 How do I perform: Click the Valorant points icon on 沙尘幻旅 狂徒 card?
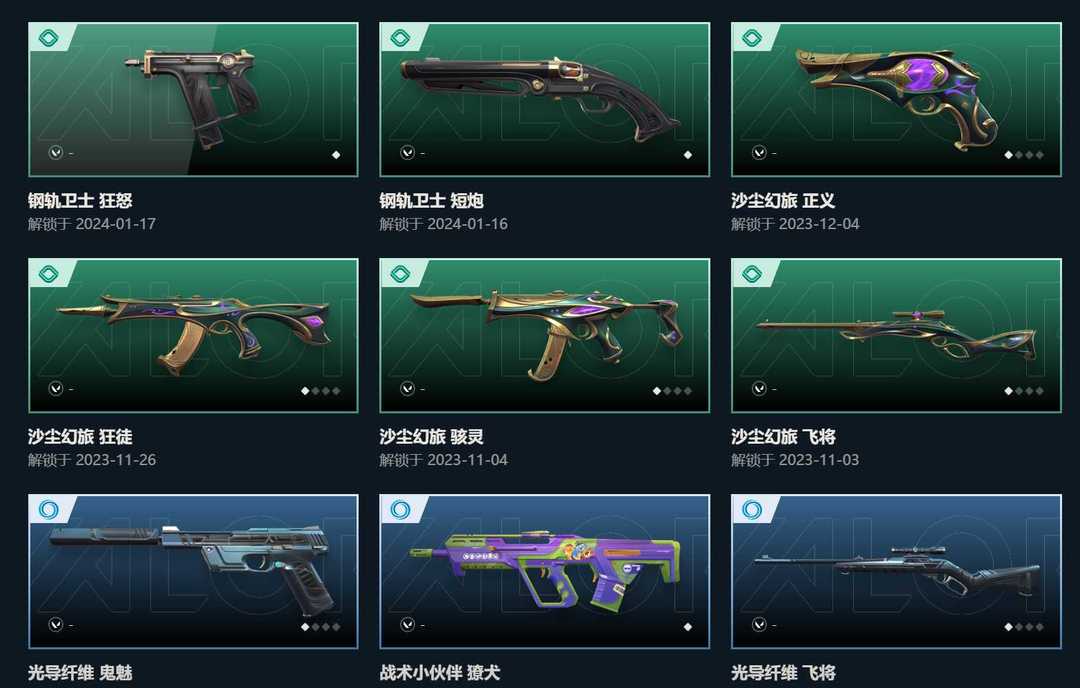click(x=56, y=389)
